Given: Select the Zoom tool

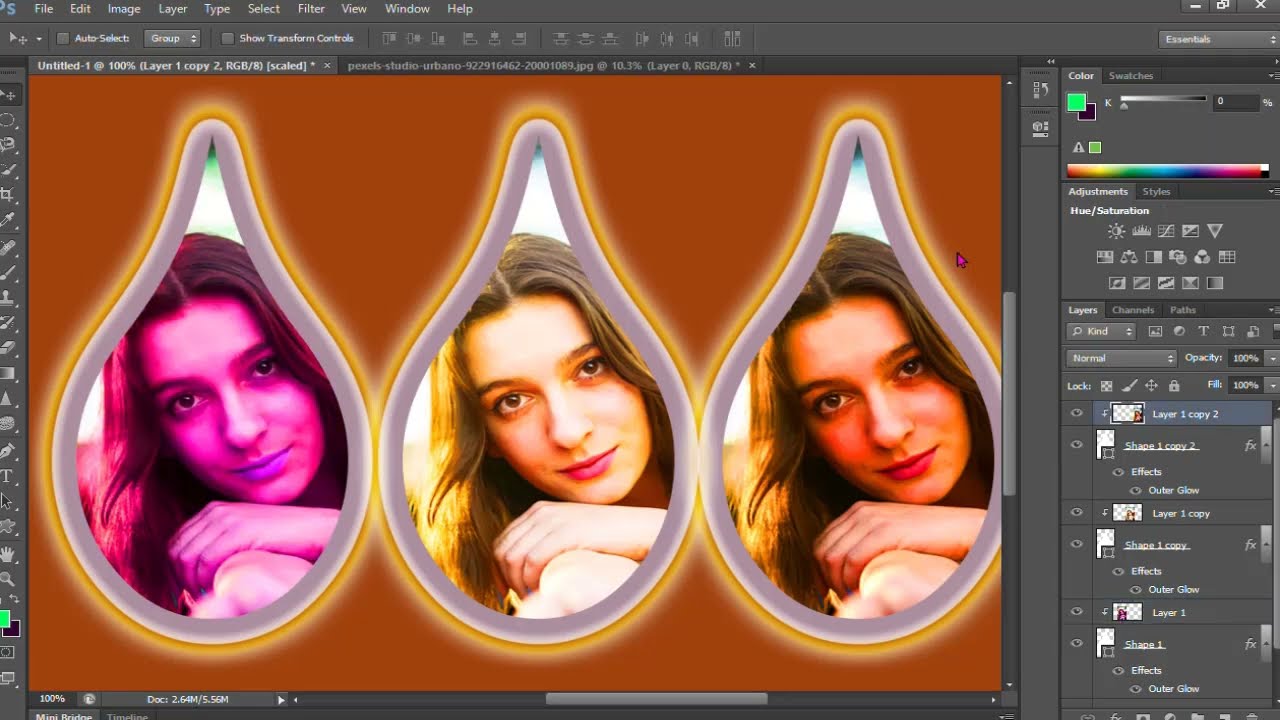Looking at the screenshot, I should 7,579.
